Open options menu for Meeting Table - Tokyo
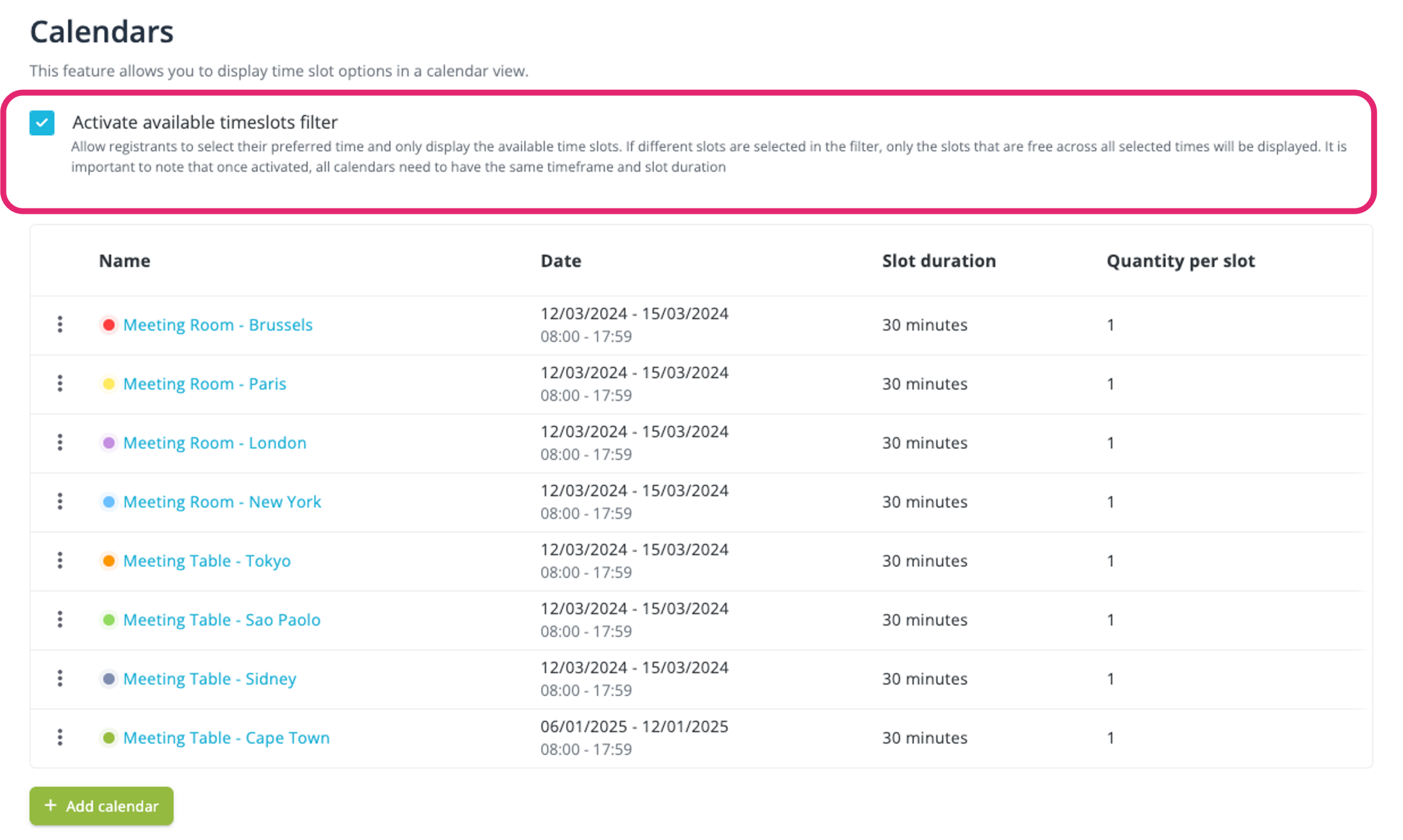 pyautogui.click(x=60, y=560)
